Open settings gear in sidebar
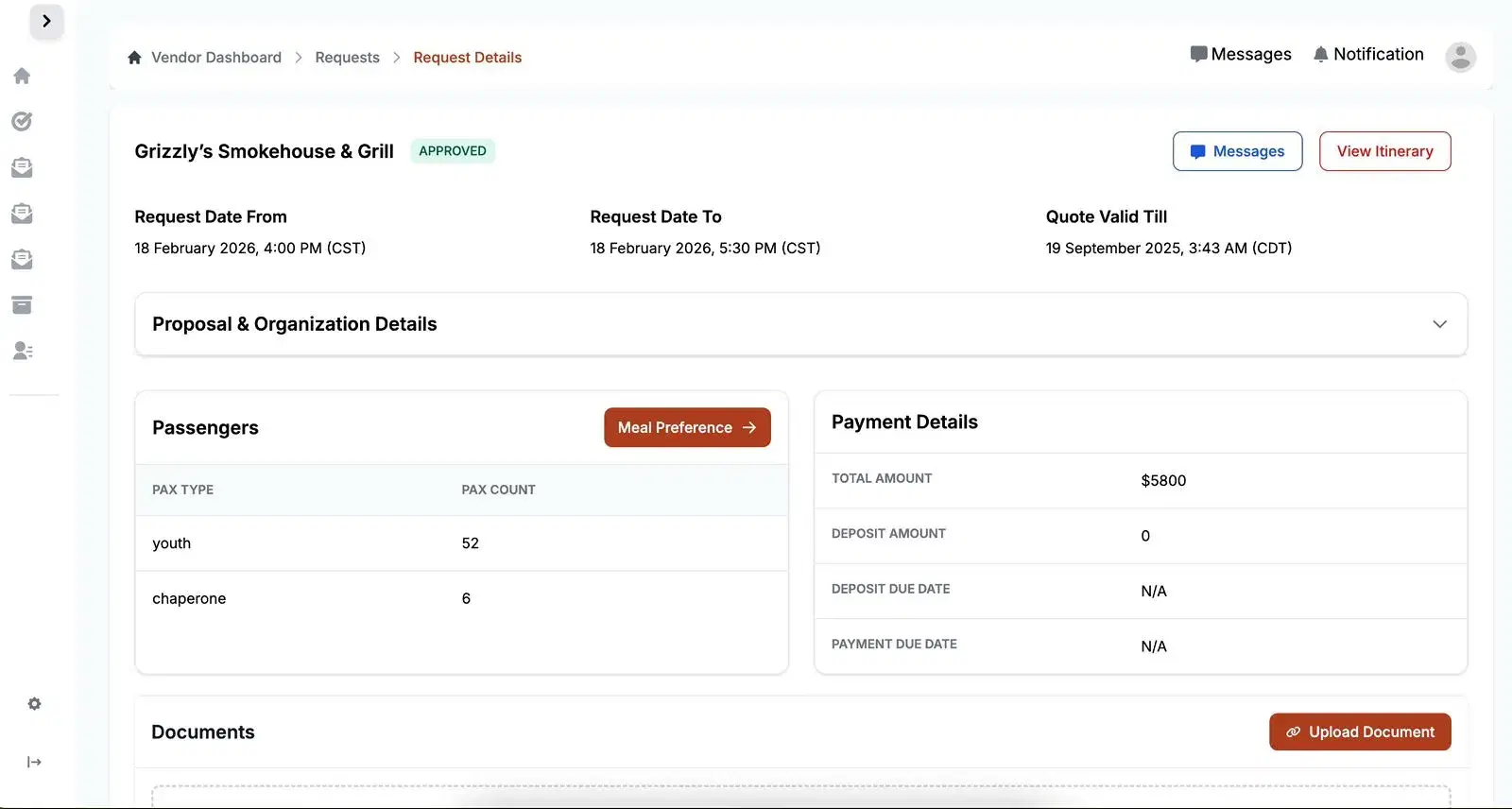The height and width of the screenshot is (809, 1512). point(34,704)
